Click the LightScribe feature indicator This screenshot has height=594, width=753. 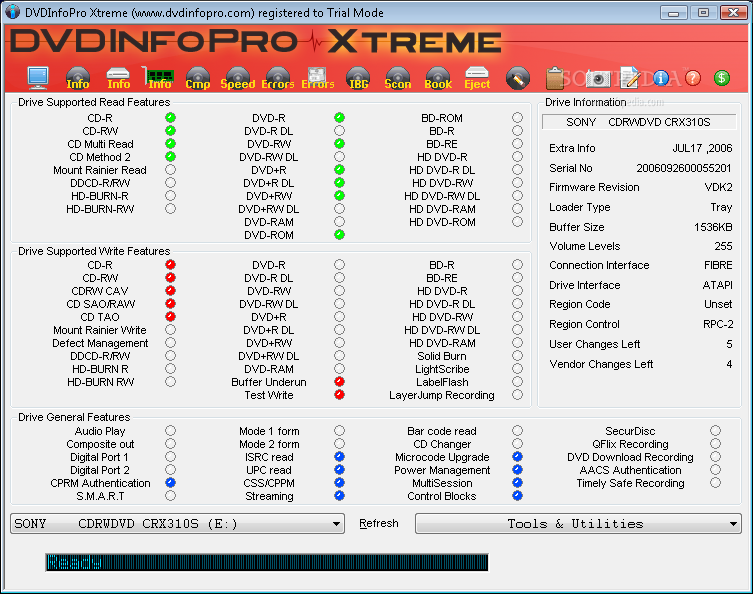[517, 369]
